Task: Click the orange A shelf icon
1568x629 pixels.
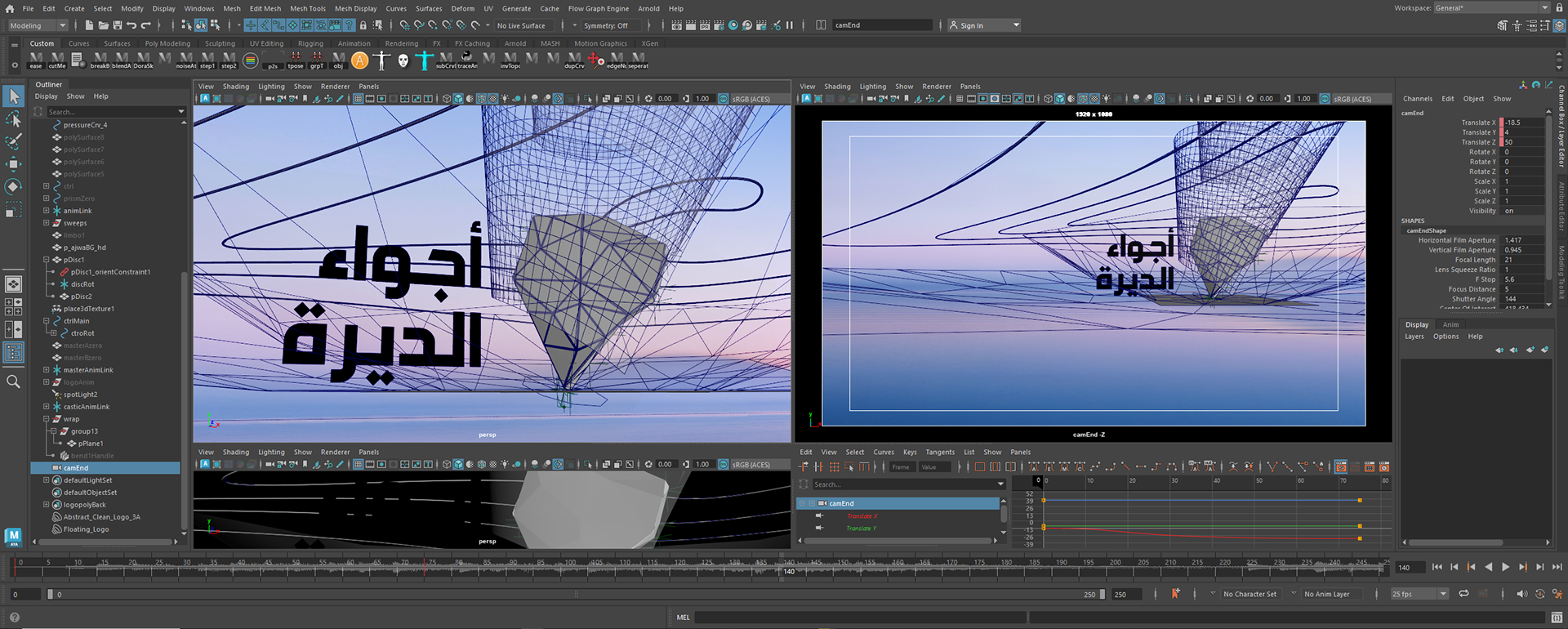Action: pos(360,60)
